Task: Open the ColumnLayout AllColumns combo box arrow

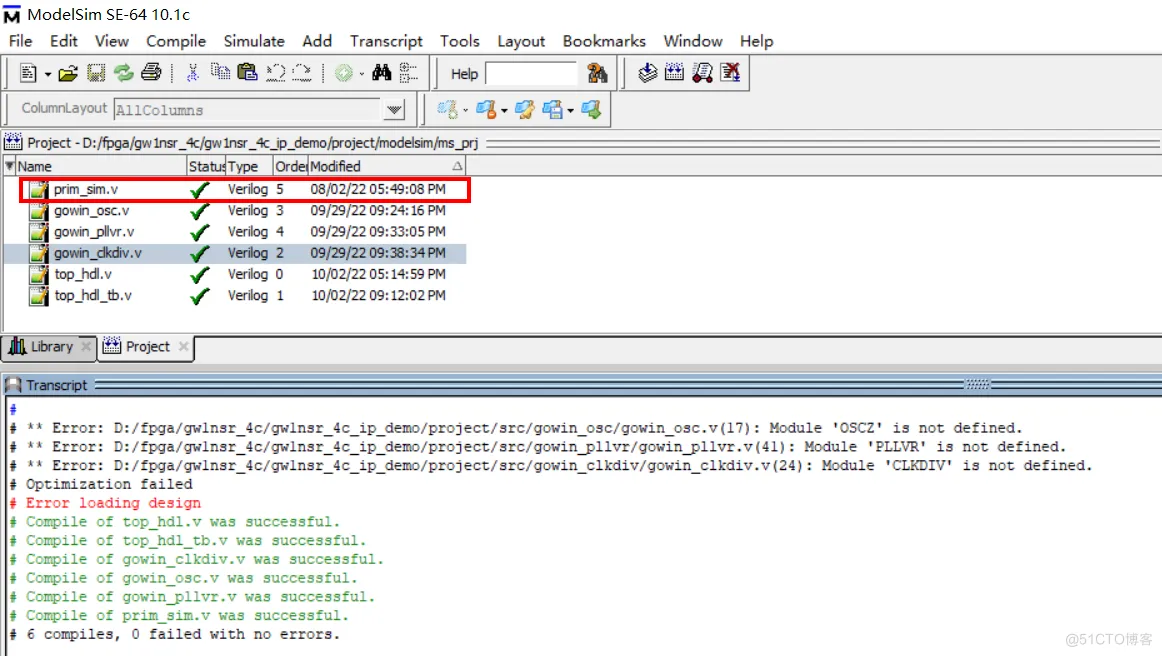Action: [x=394, y=110]
